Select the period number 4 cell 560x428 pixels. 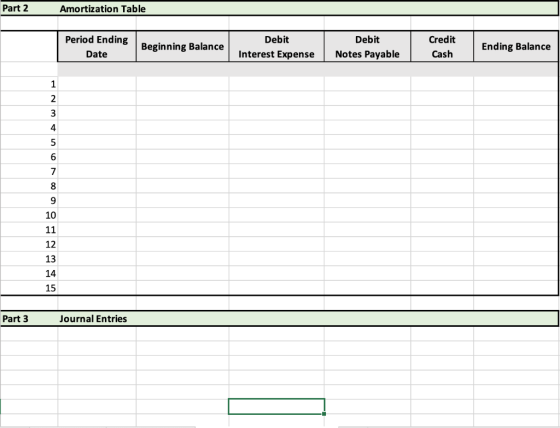(x=29, y=128)
